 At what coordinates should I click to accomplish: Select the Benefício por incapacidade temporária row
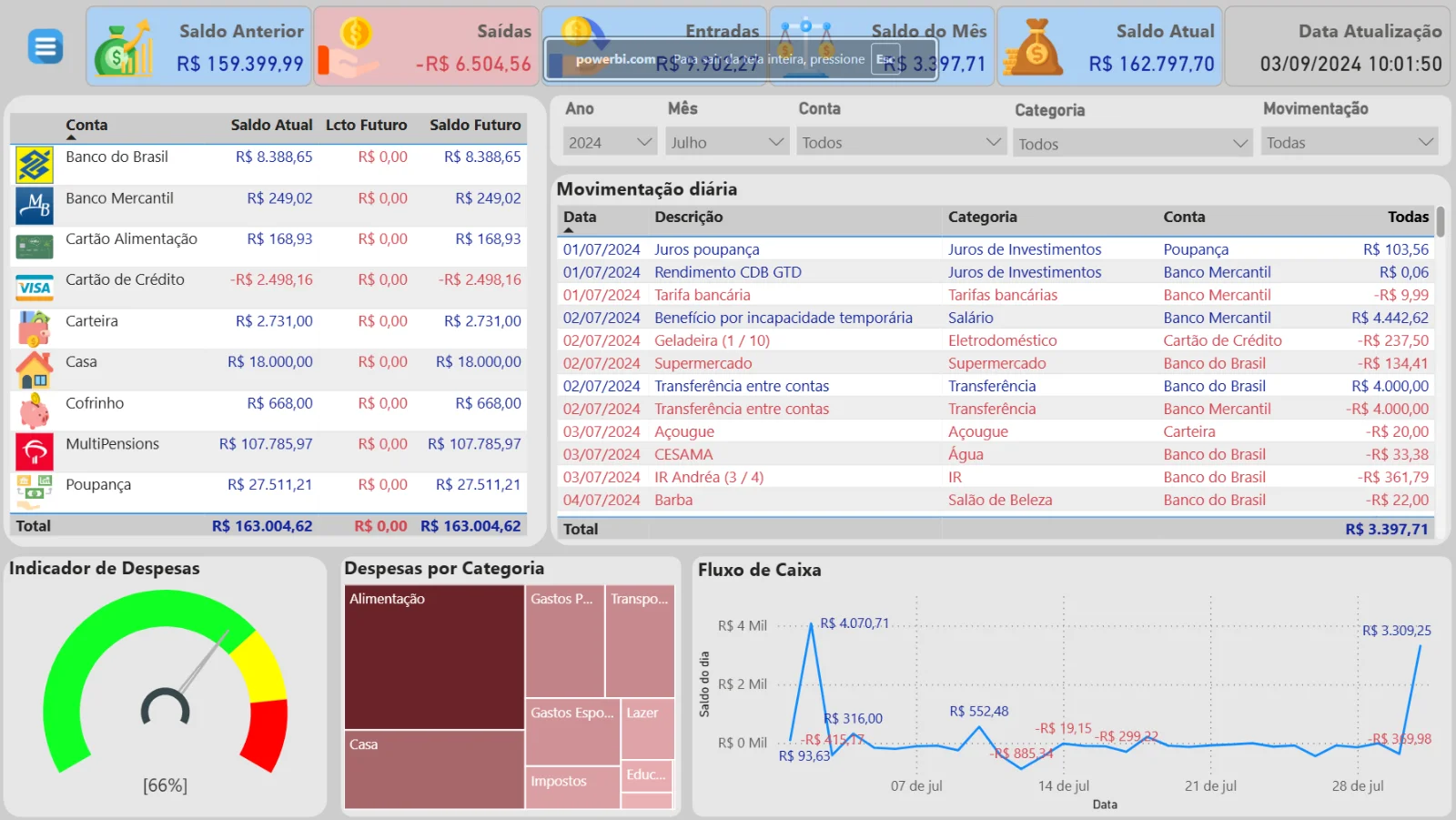tap(996, 318)
